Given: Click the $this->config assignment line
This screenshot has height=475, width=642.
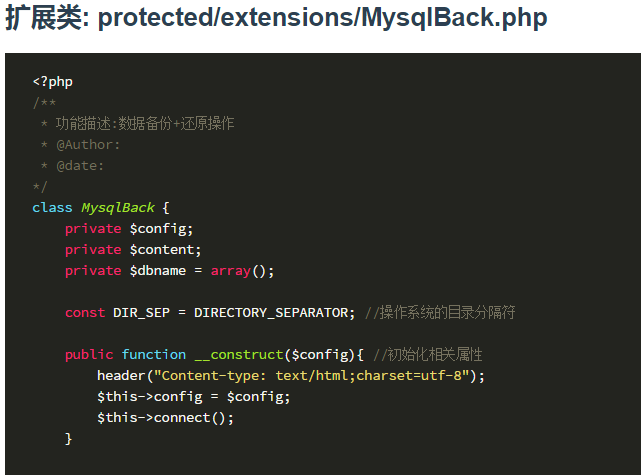Looking at the screenshot, I should [x=194, y=396].
